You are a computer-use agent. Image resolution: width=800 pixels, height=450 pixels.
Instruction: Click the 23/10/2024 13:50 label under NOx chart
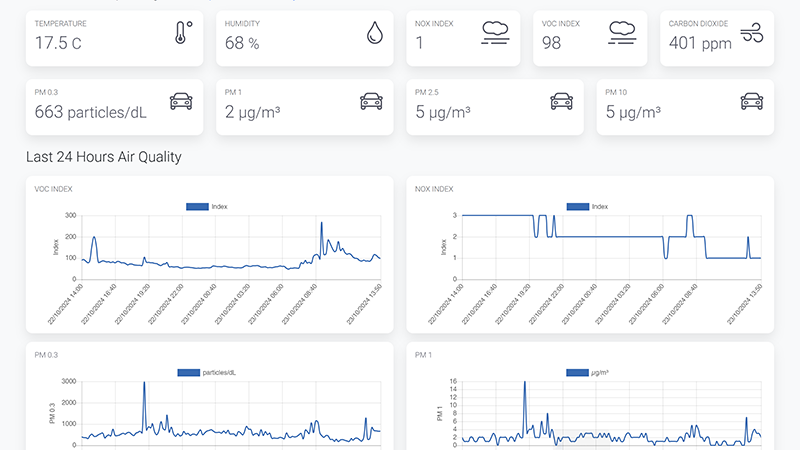tap(744, 305)
